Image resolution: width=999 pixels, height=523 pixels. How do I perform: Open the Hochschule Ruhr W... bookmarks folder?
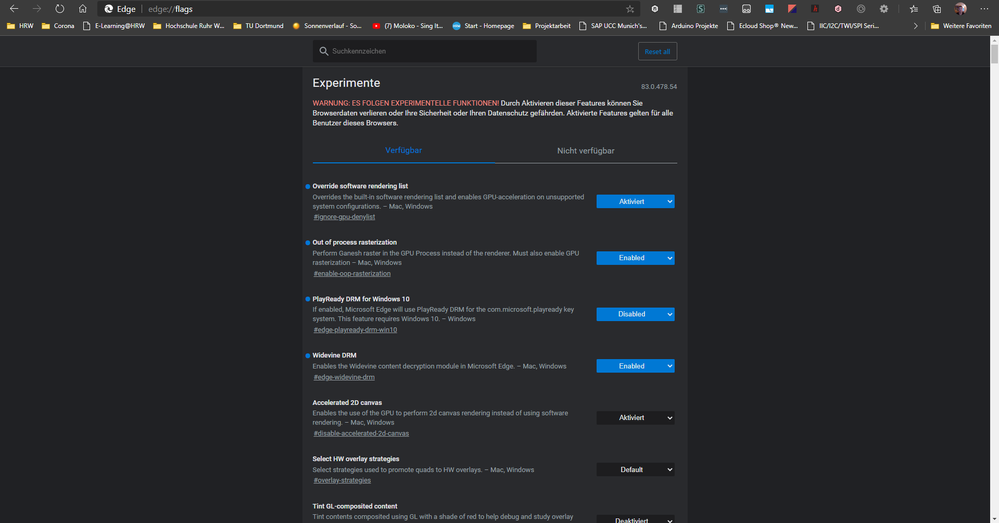[x=189, y=26]
